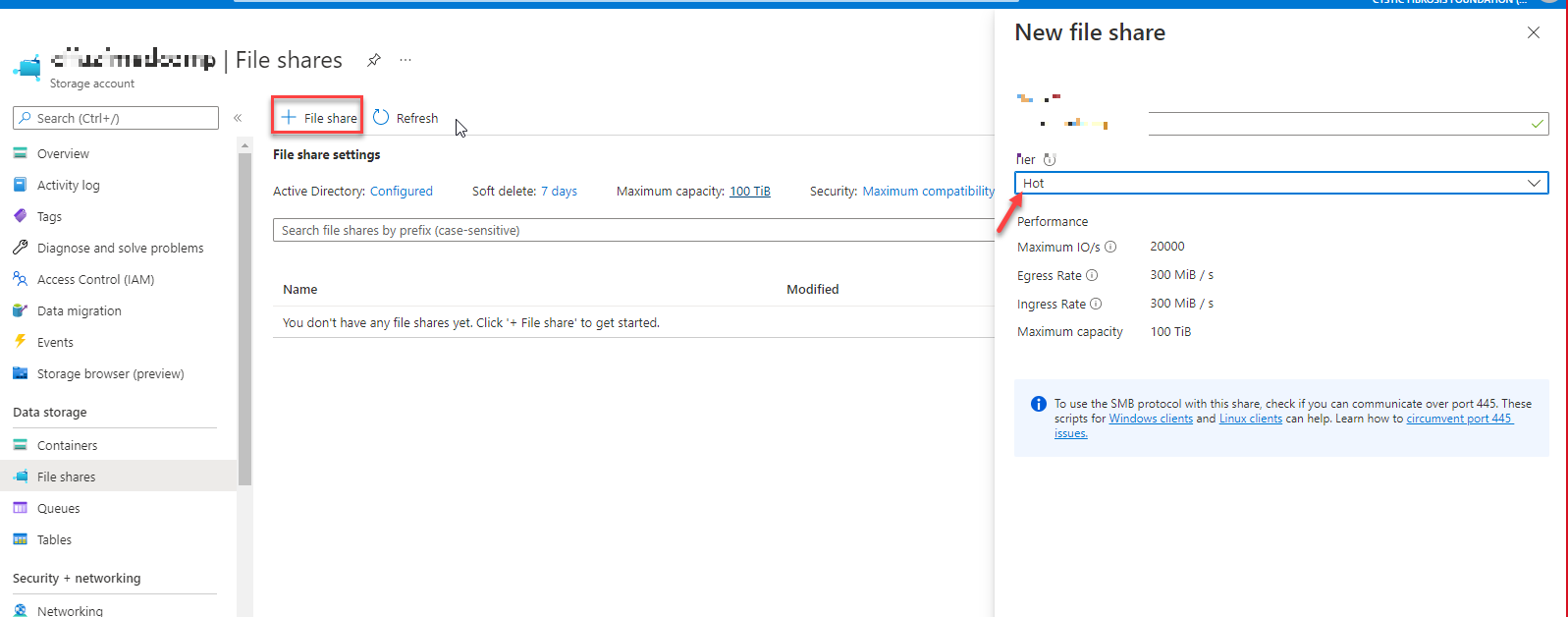The image size is (1568, 617).
Task: Click the Queues icon
Action: [20, 508]
